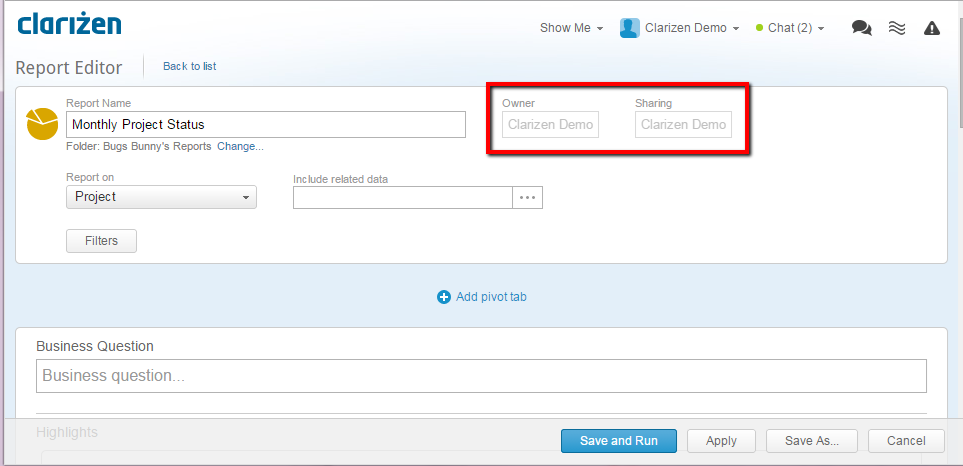Viewport: 963px width, 466px height.
Task: Open the activity stream waves icon
Action: pos(897,28)
